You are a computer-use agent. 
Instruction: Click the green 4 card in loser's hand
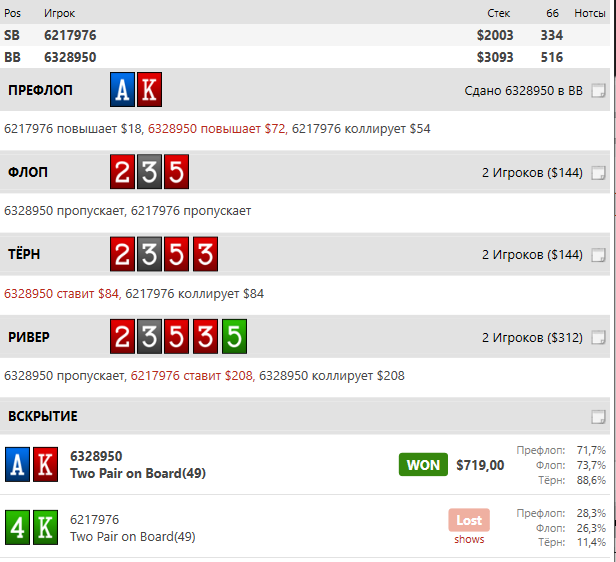click(x=17, y=527)
